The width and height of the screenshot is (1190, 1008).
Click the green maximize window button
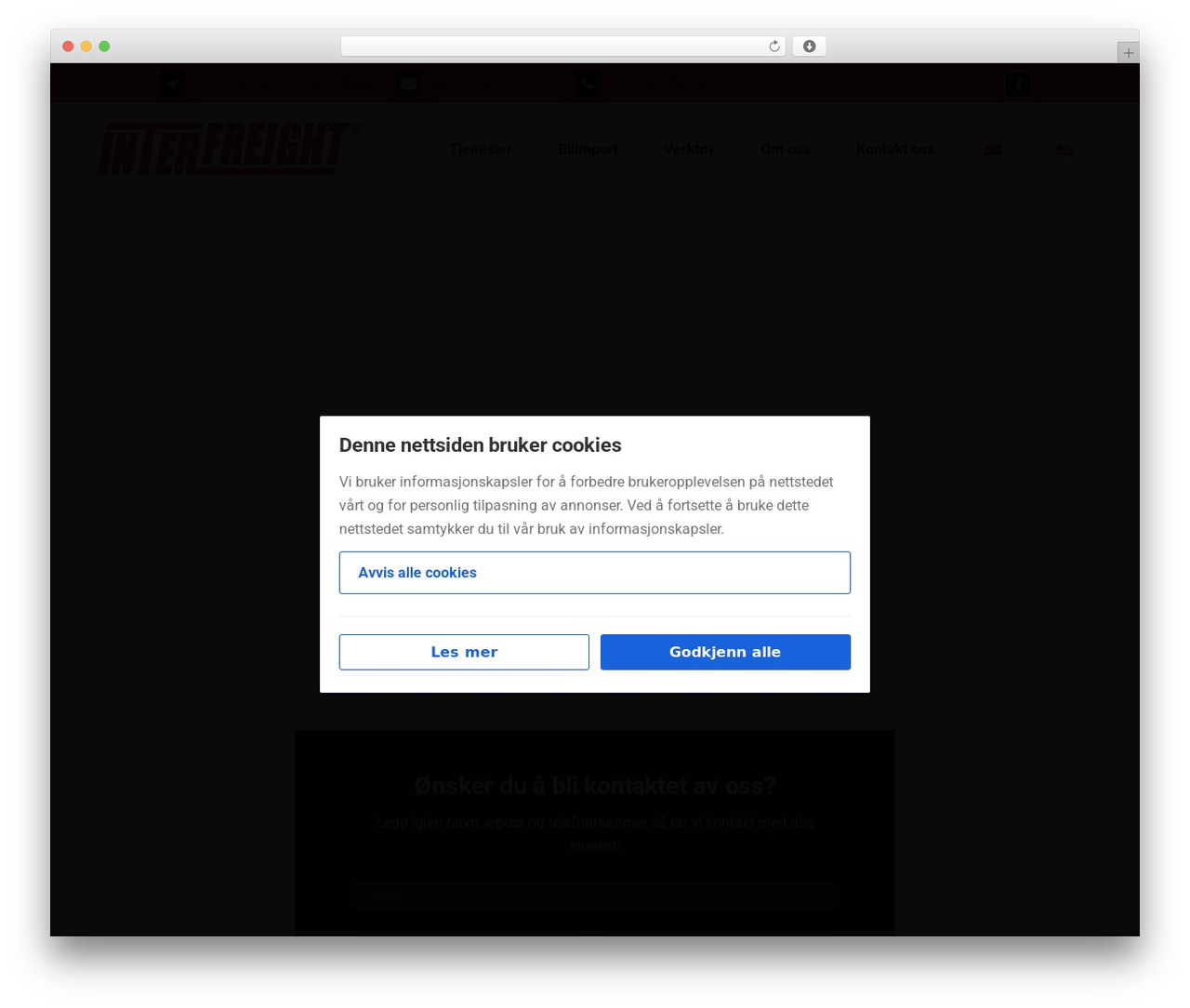[x=104, y=46]
